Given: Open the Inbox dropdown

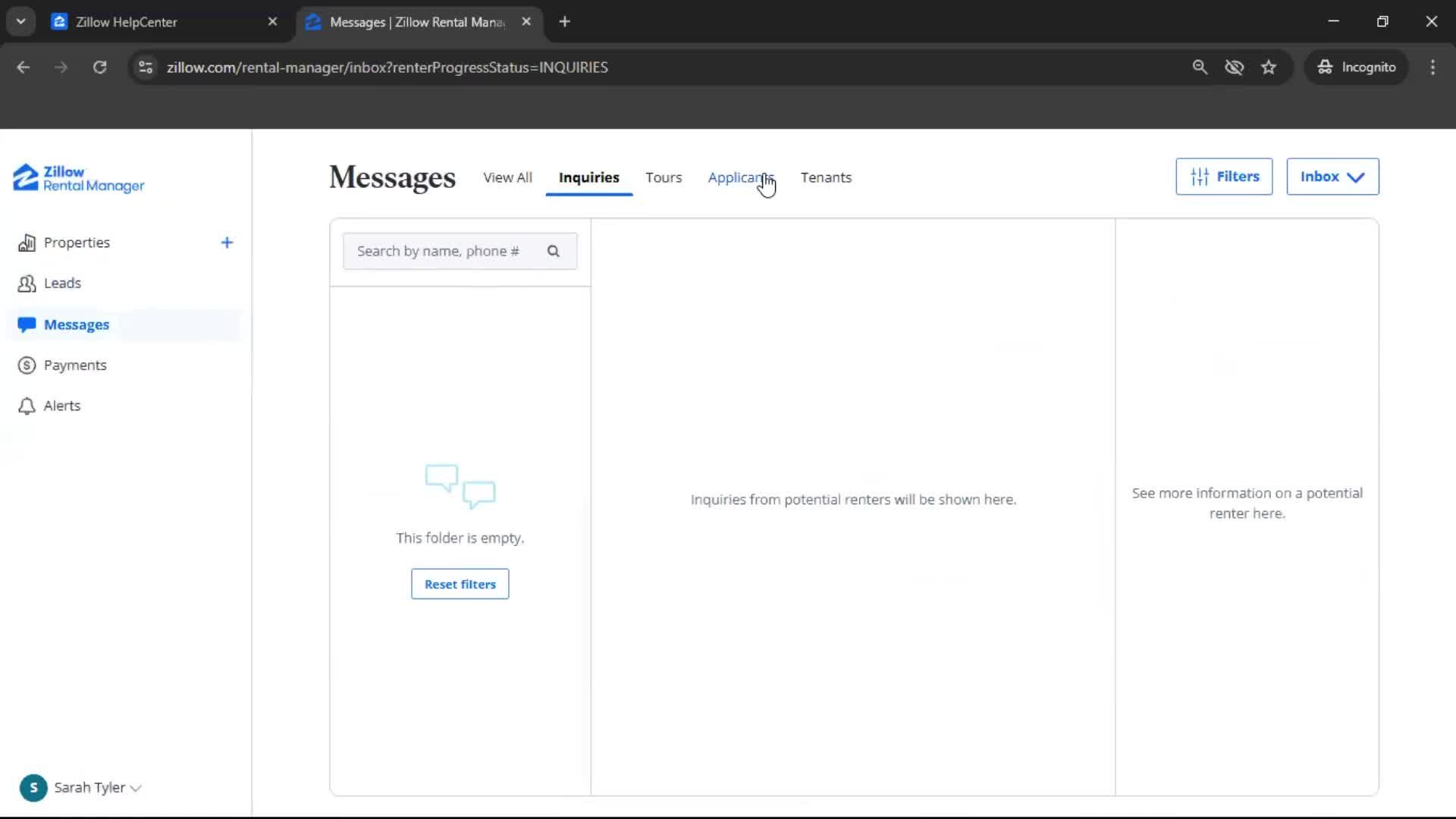Looking at the screenshot, I should point(1332,176).
